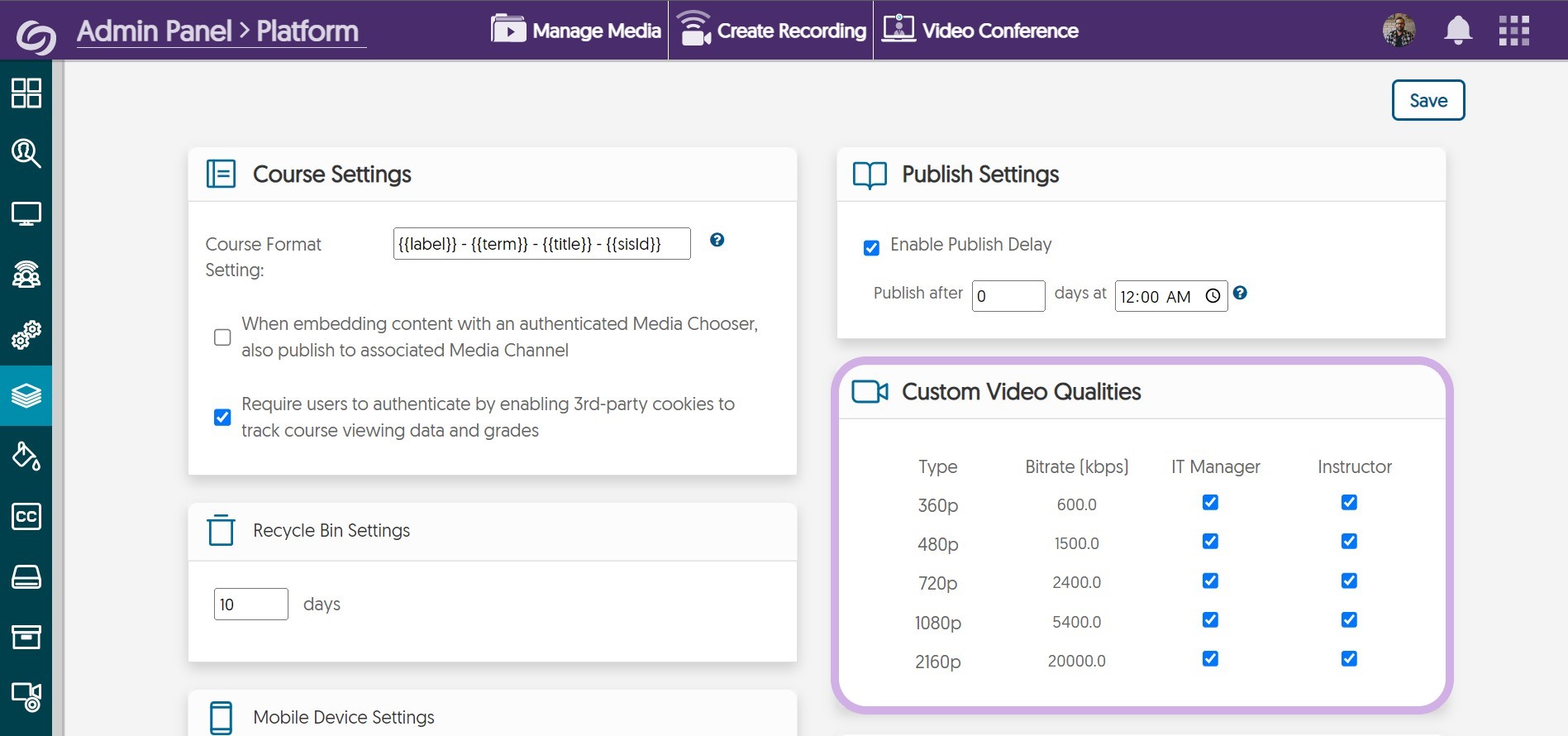Screen dimensions: 1568x736
Task: Select the paint bucket branding icon
Action: pyautogui.click(x=26, y=456)
